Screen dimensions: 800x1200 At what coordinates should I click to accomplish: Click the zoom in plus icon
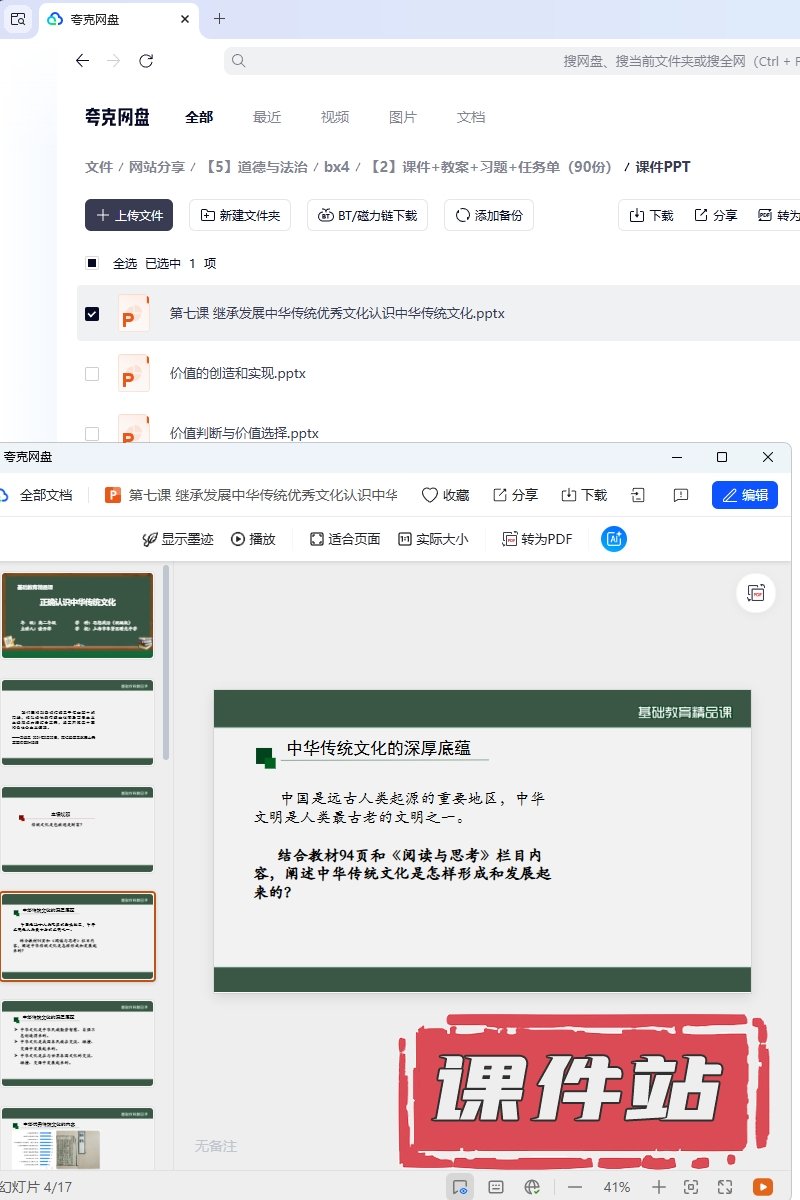point(659,1187)
